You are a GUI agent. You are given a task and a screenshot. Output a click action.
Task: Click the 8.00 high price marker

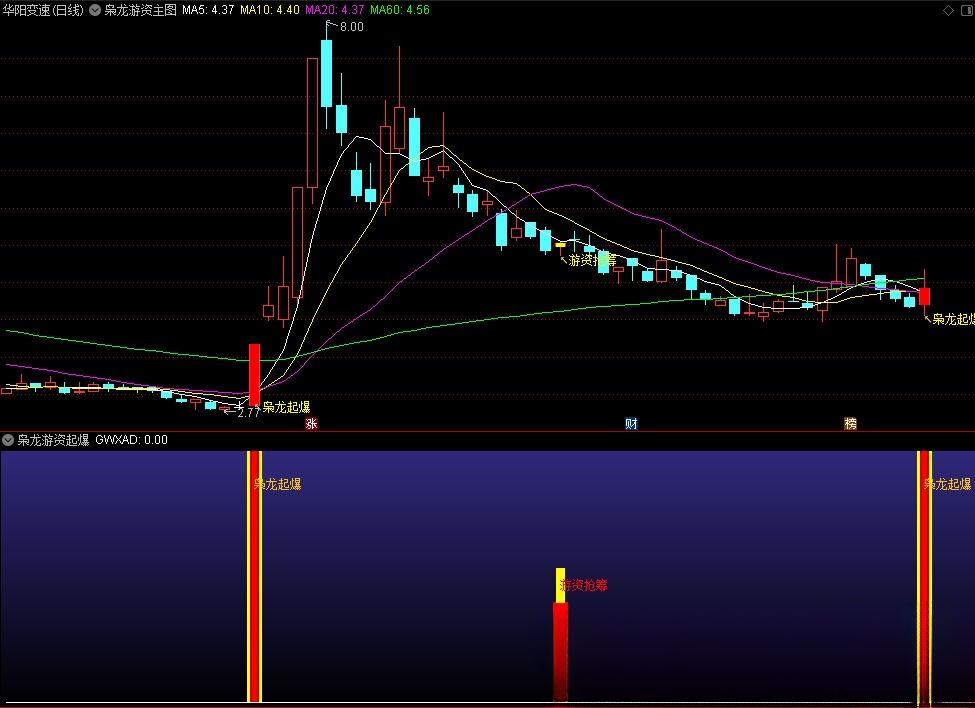350,27
